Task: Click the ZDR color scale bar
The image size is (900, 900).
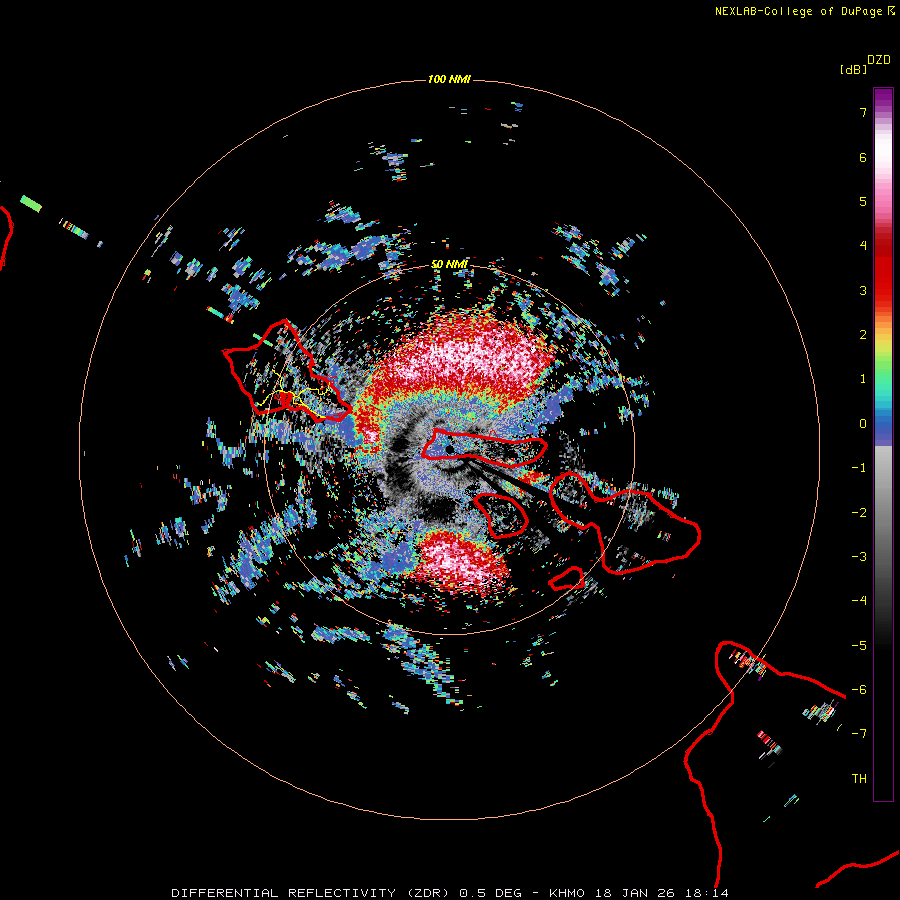Action: point(883,444)
